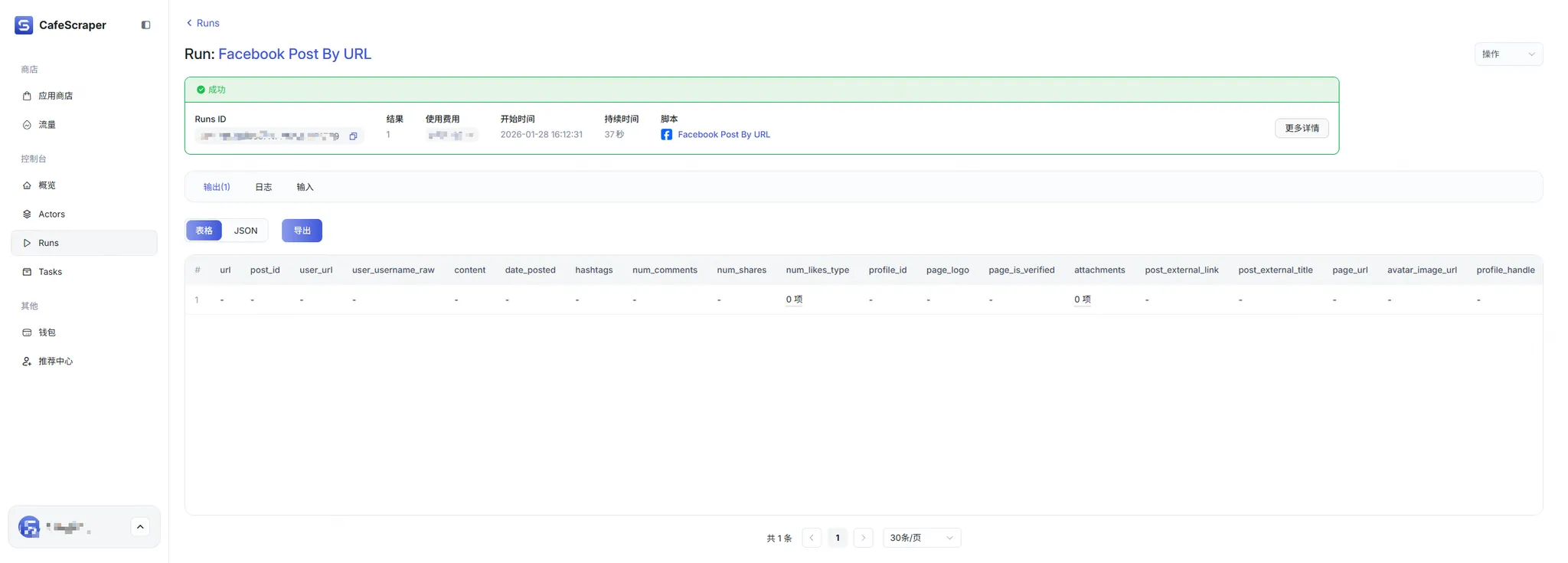Open Runs in the sidebar
This screenshot has width=1568, height=563.
[84, 243]
